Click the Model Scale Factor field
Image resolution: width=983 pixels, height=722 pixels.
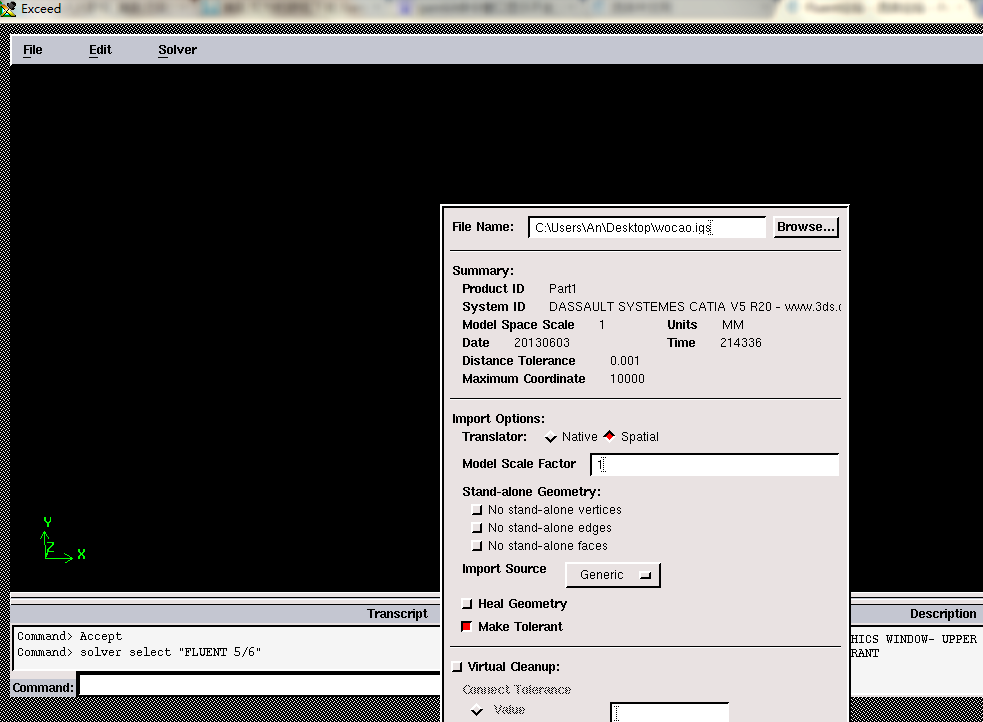(714, 465)
